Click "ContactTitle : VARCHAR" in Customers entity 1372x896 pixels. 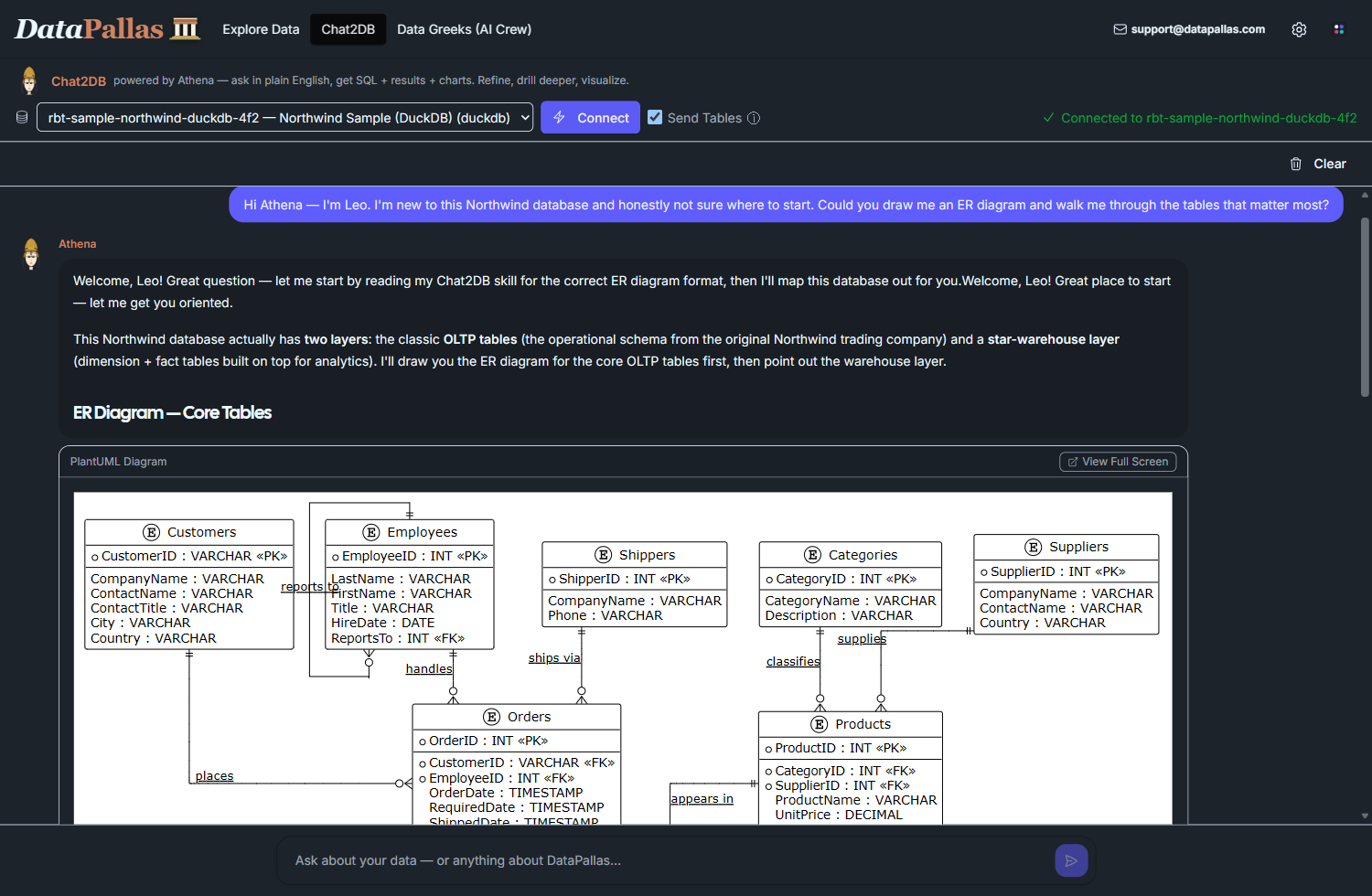[x=166, y=608]
